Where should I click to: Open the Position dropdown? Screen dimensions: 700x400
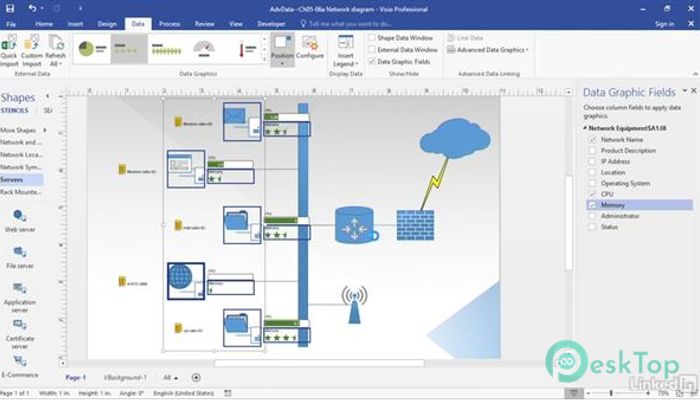click(x=282, y=49)
